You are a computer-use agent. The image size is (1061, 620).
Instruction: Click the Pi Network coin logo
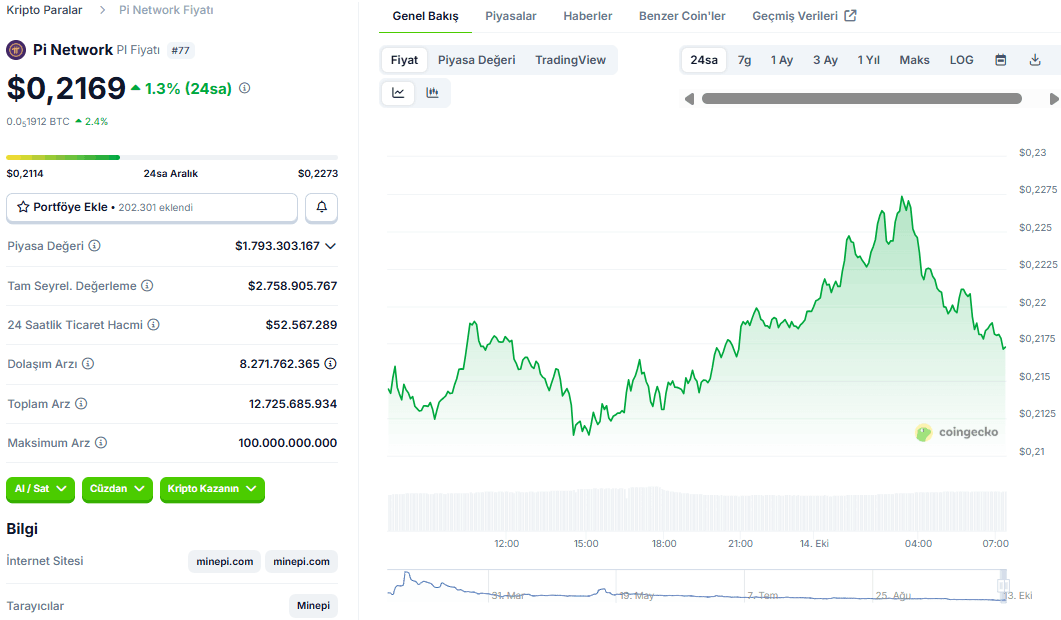[x=16, y=50]
